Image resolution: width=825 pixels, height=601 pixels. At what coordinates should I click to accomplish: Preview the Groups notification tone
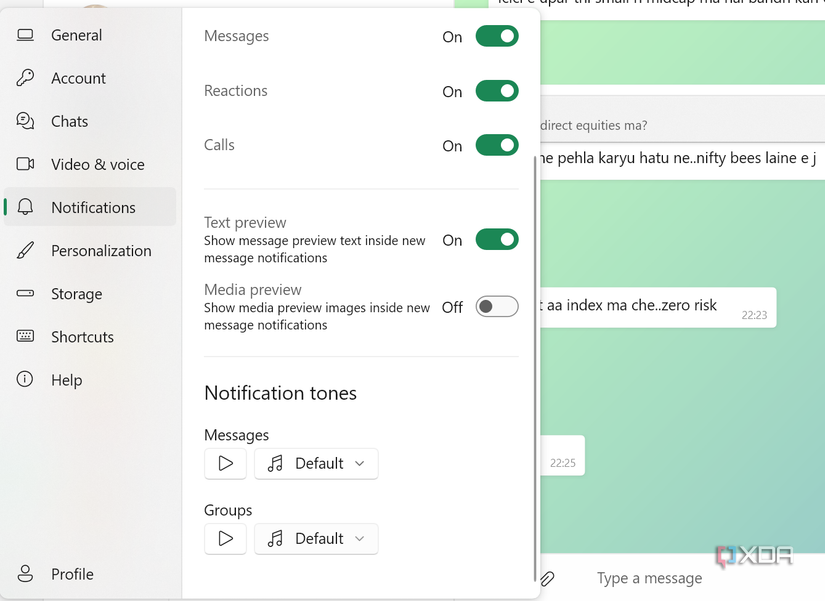[225, 539]
